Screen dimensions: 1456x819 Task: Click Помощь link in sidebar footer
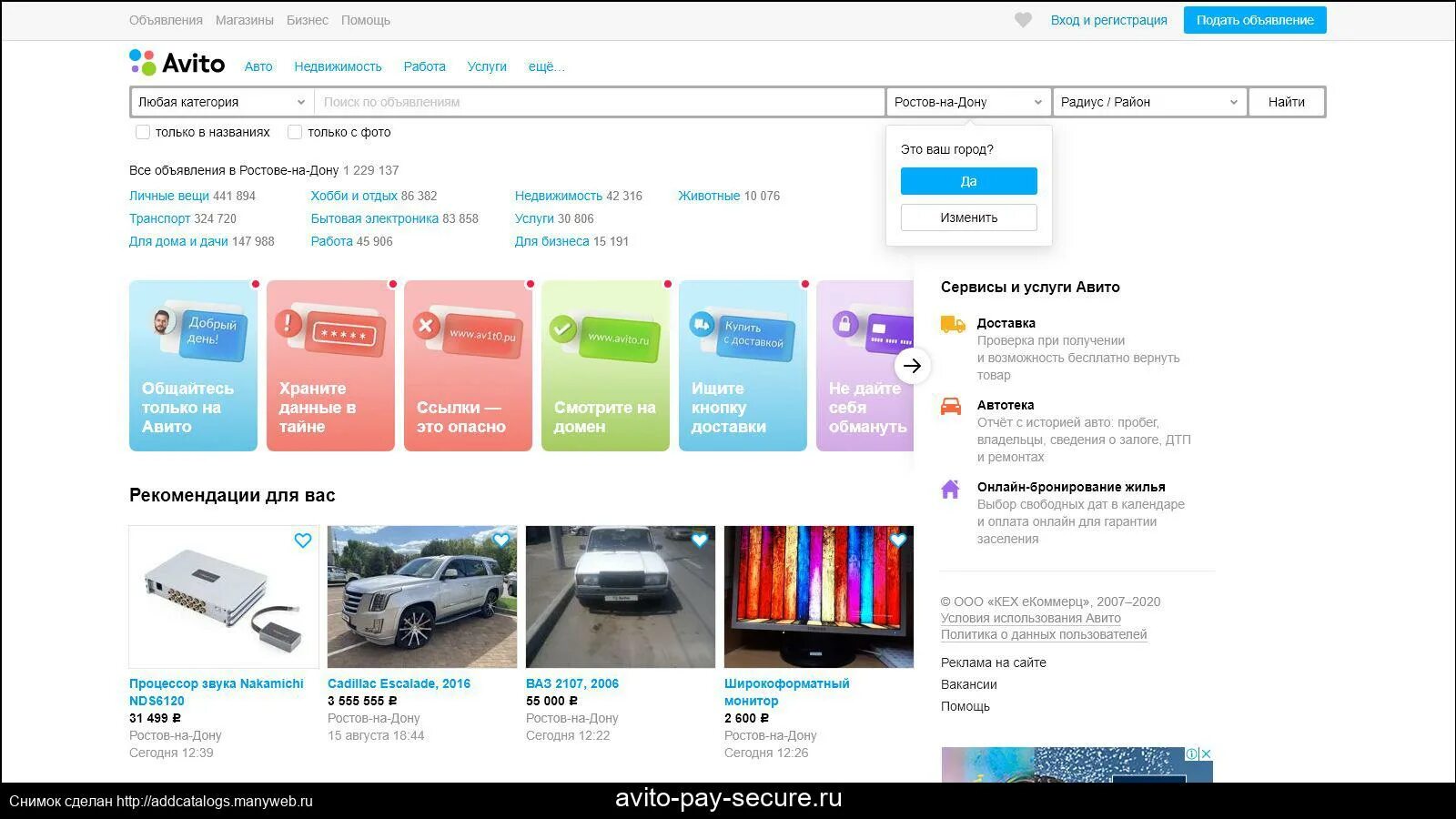tap(966, 706)
